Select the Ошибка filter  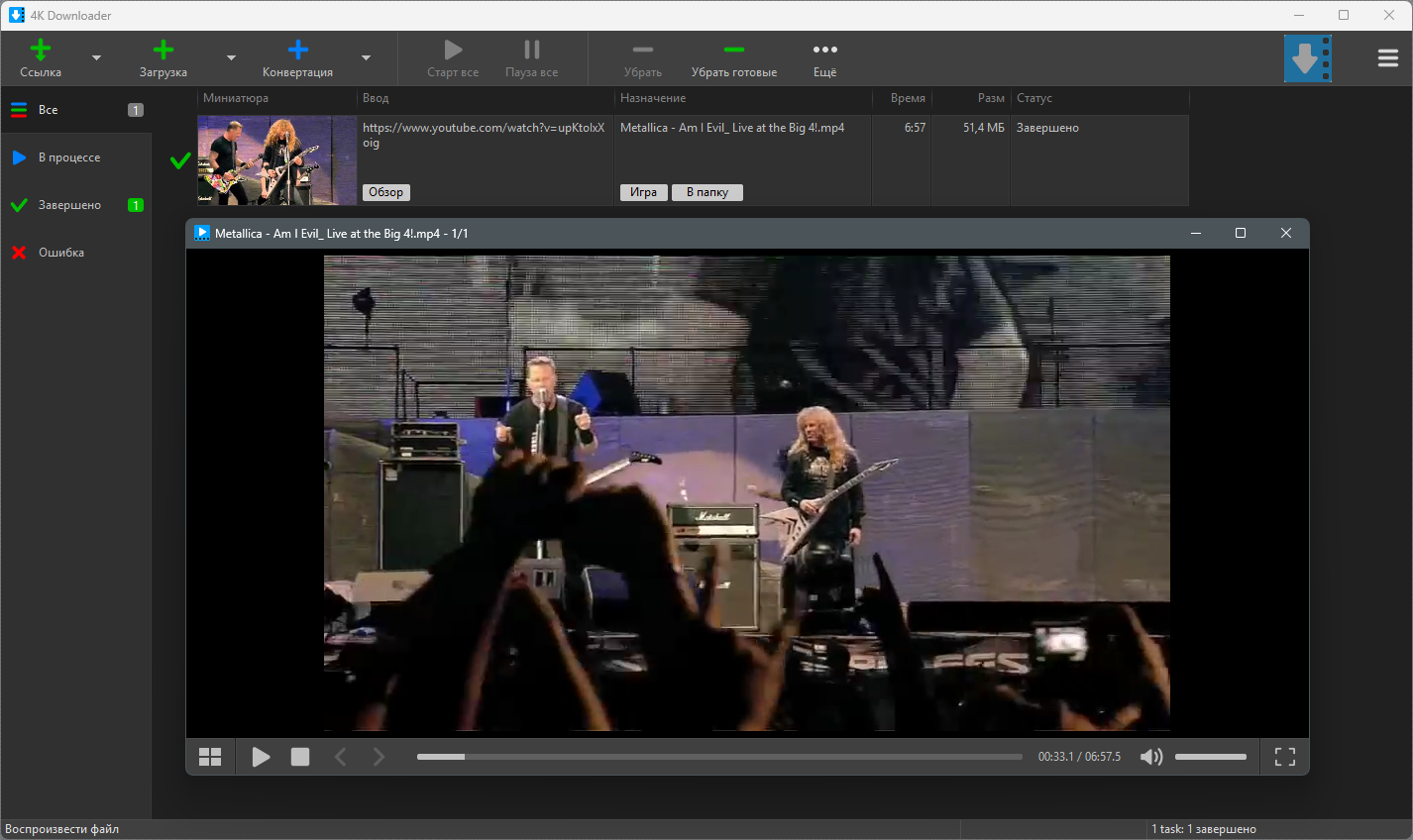click(x=76, y=253)
